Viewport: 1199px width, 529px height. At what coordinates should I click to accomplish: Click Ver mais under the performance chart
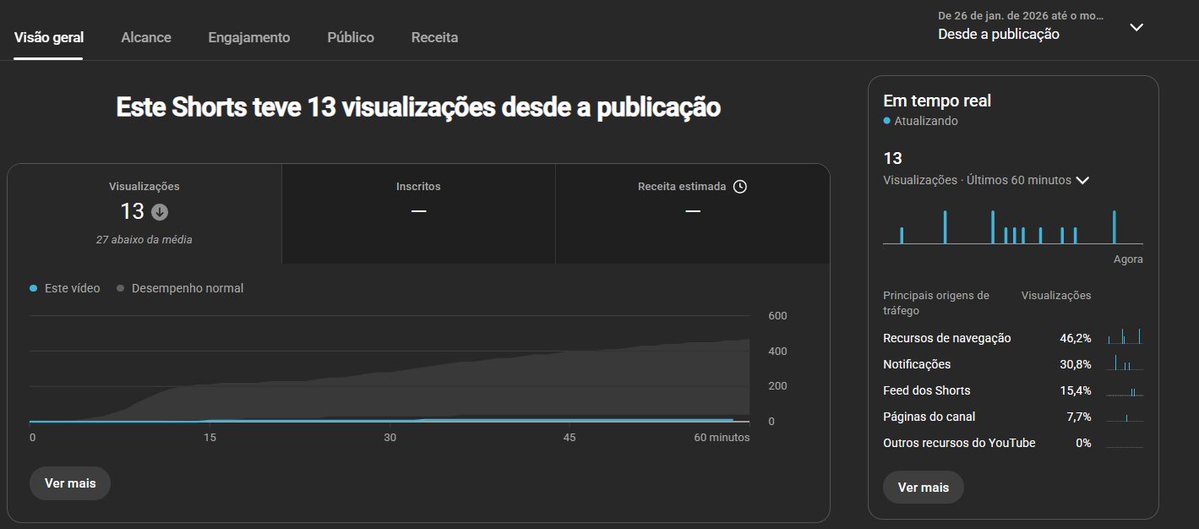coord(70,483)
